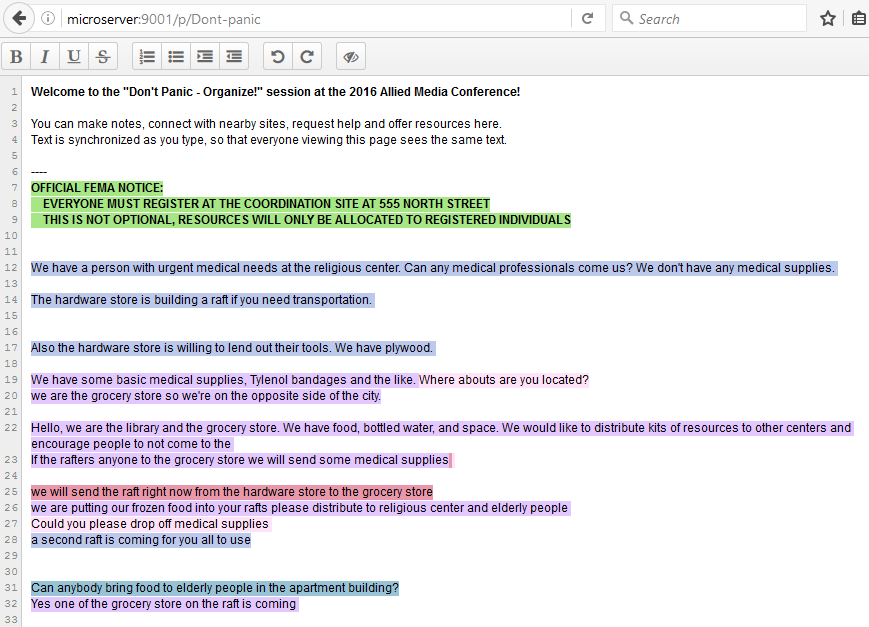The width and height of the screenshot is (869, 627).
Task: Toggle italic text style
Action: click(x=45, y=57)
